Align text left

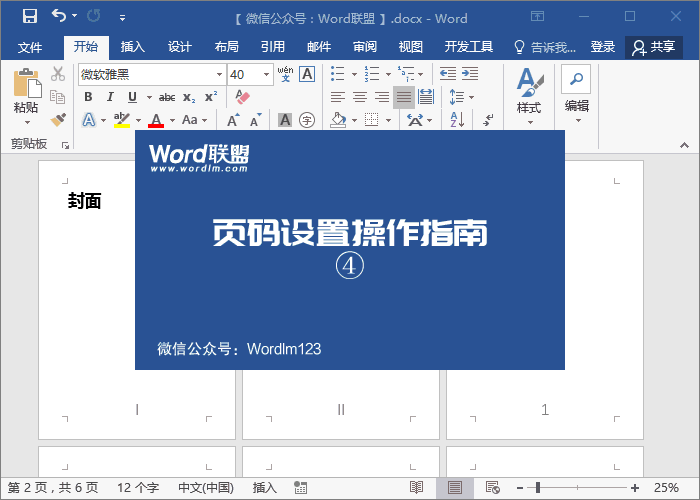[338, 97]
